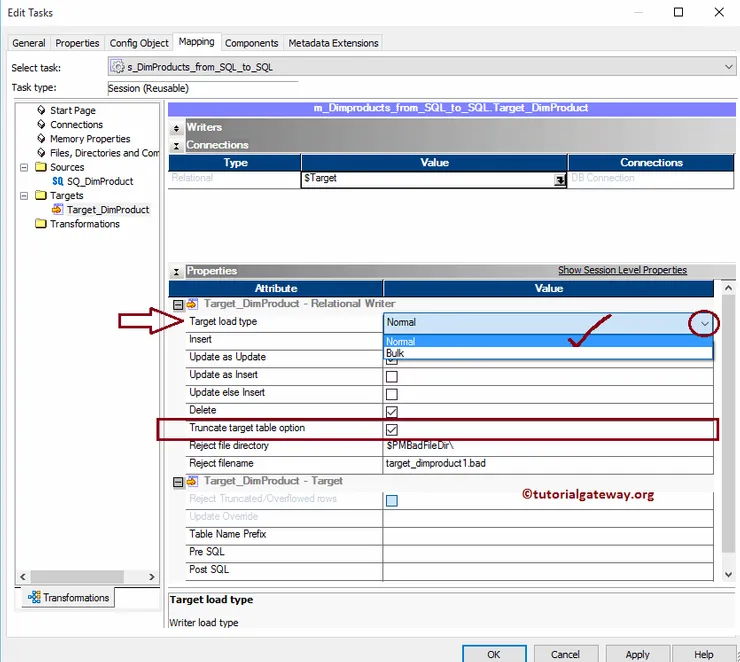Switch to the Components tab
This screenshot has height=662, width=740.
coord(252,43)
